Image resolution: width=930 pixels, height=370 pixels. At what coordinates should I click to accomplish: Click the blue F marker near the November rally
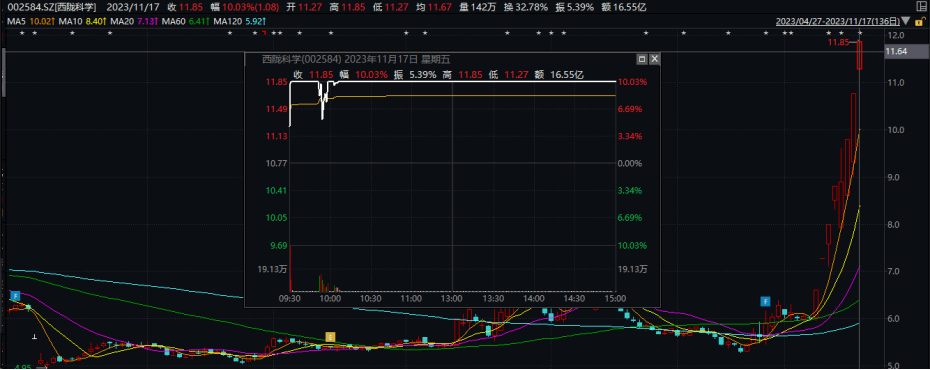click(766, 302)
